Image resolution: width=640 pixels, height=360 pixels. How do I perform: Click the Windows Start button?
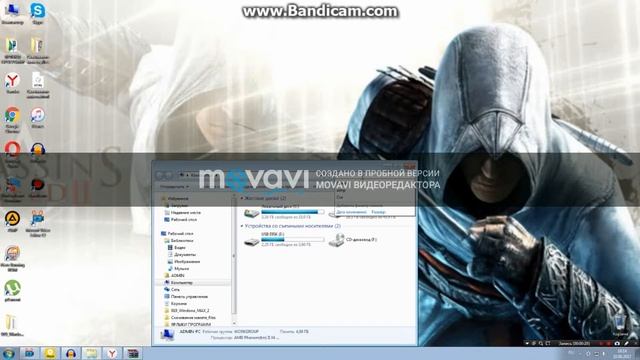pos(8,353)
